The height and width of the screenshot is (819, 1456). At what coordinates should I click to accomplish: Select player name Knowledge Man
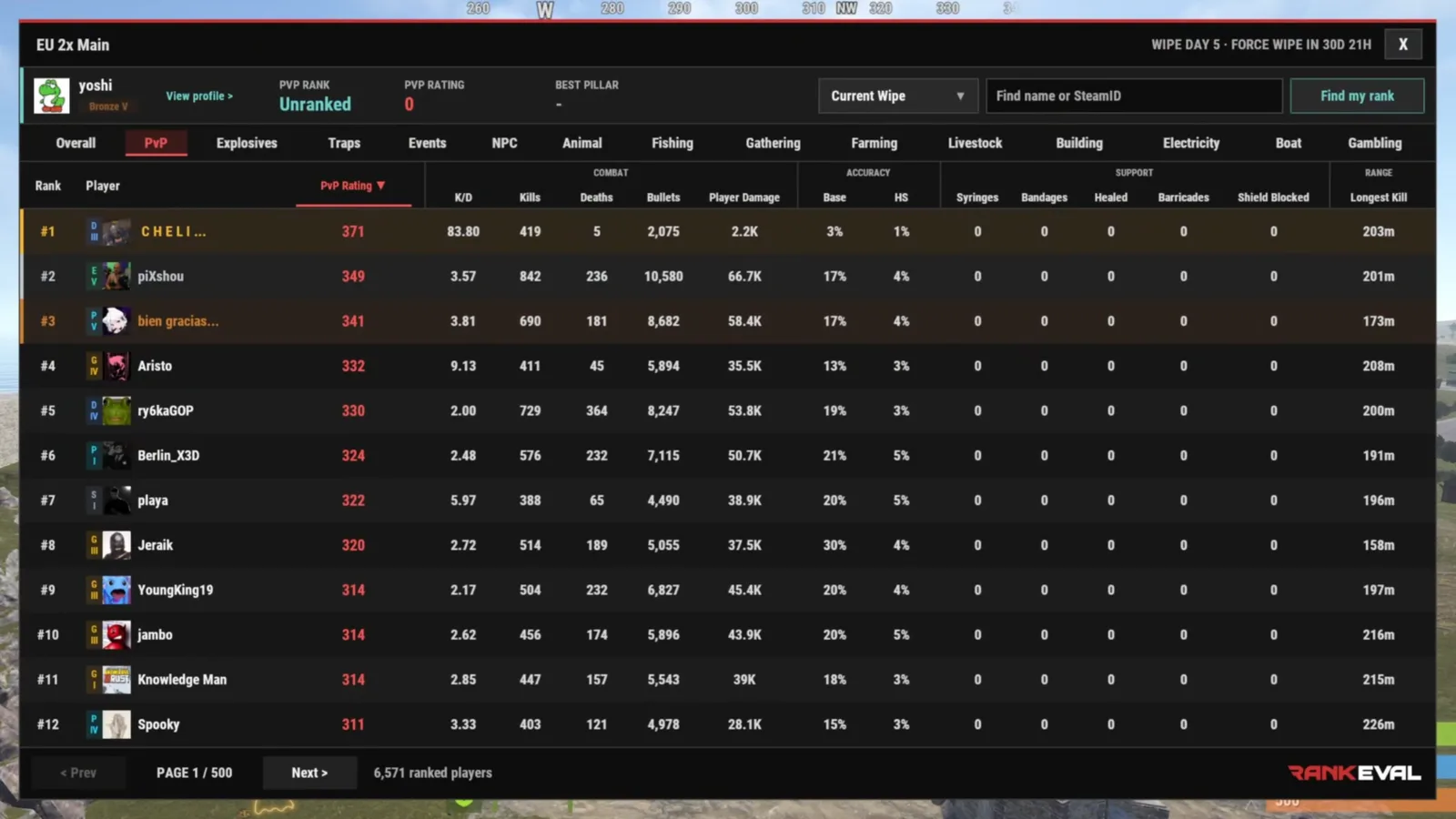[x=182, y=680]
